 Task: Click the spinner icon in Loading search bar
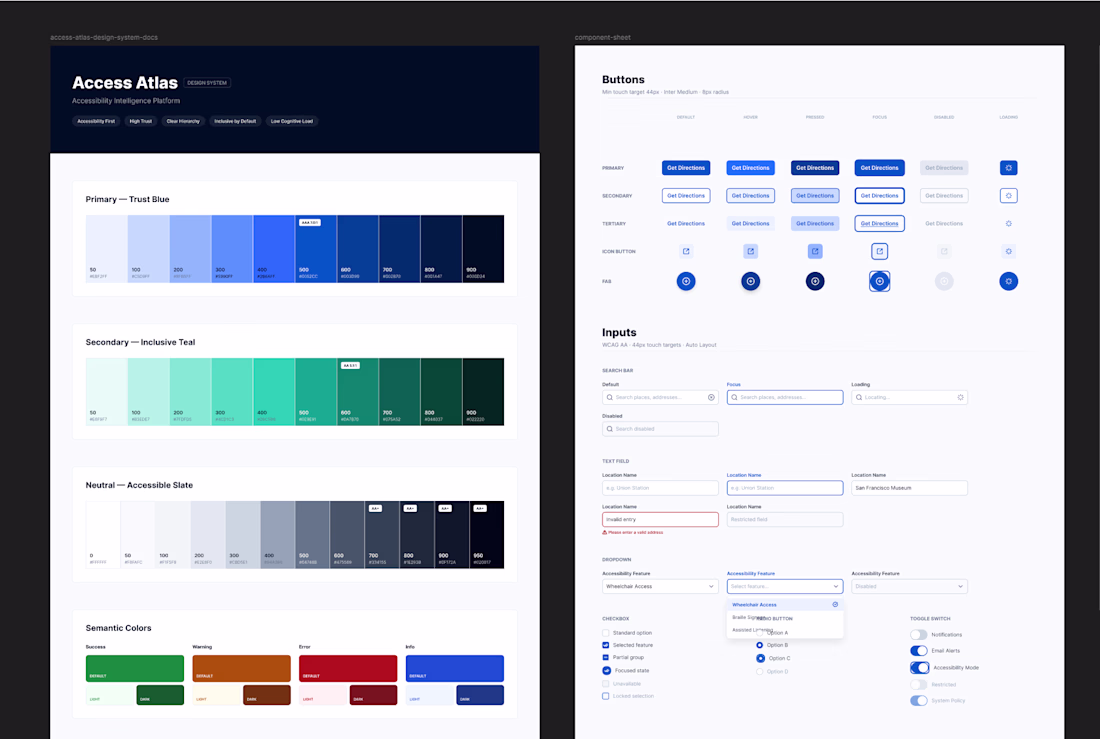960,397
